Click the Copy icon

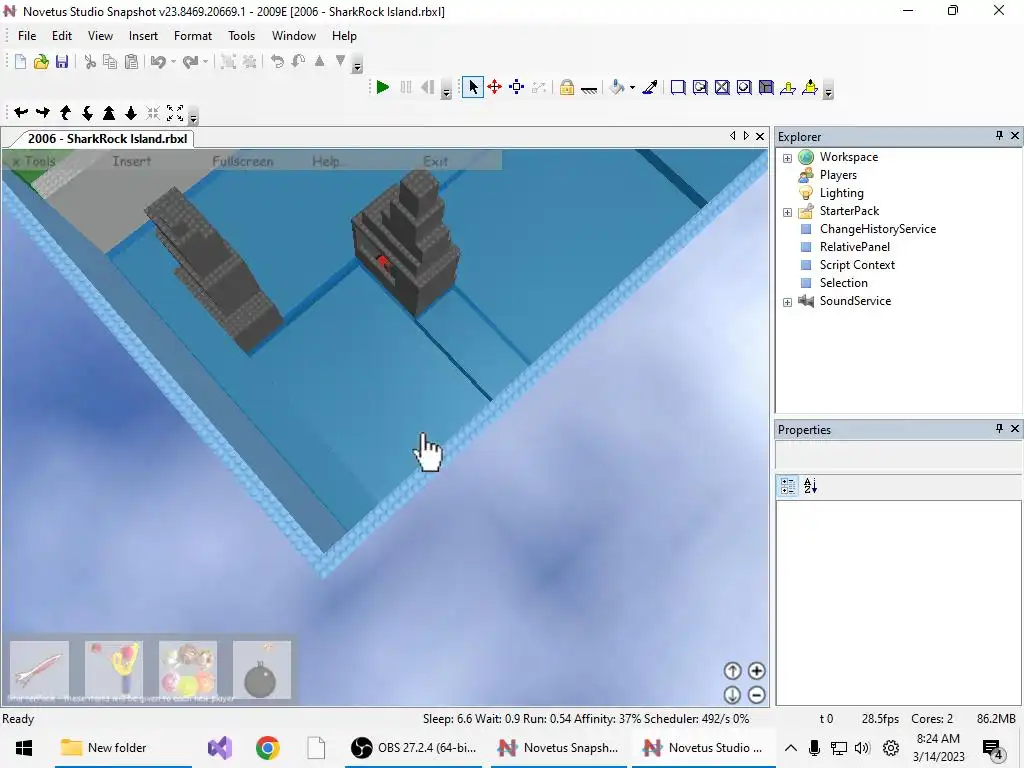[x=110, y=62]
